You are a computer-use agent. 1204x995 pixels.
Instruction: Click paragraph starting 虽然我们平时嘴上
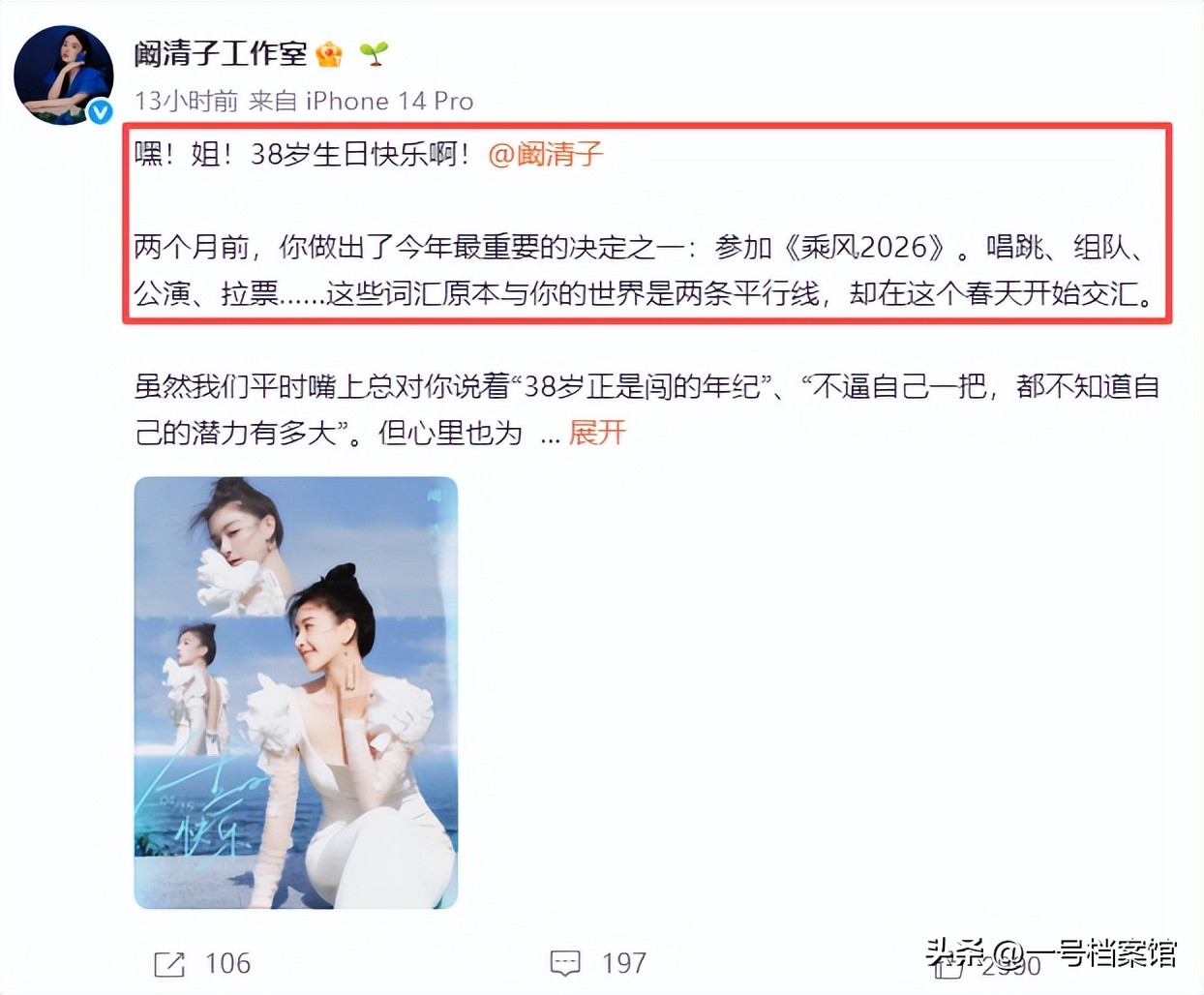click(x=647, y=409)
